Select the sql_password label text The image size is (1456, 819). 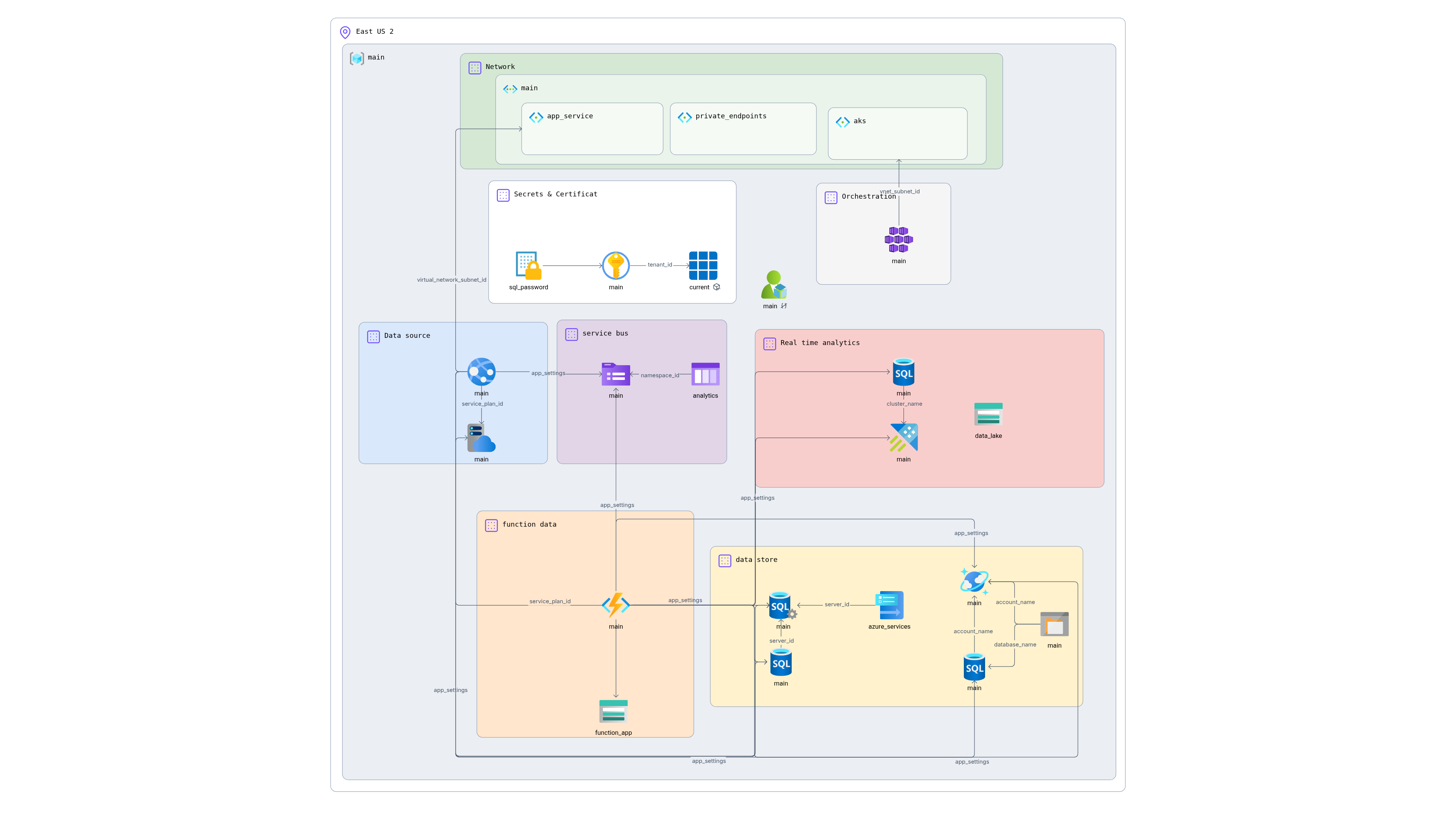(x=529, y=288)
